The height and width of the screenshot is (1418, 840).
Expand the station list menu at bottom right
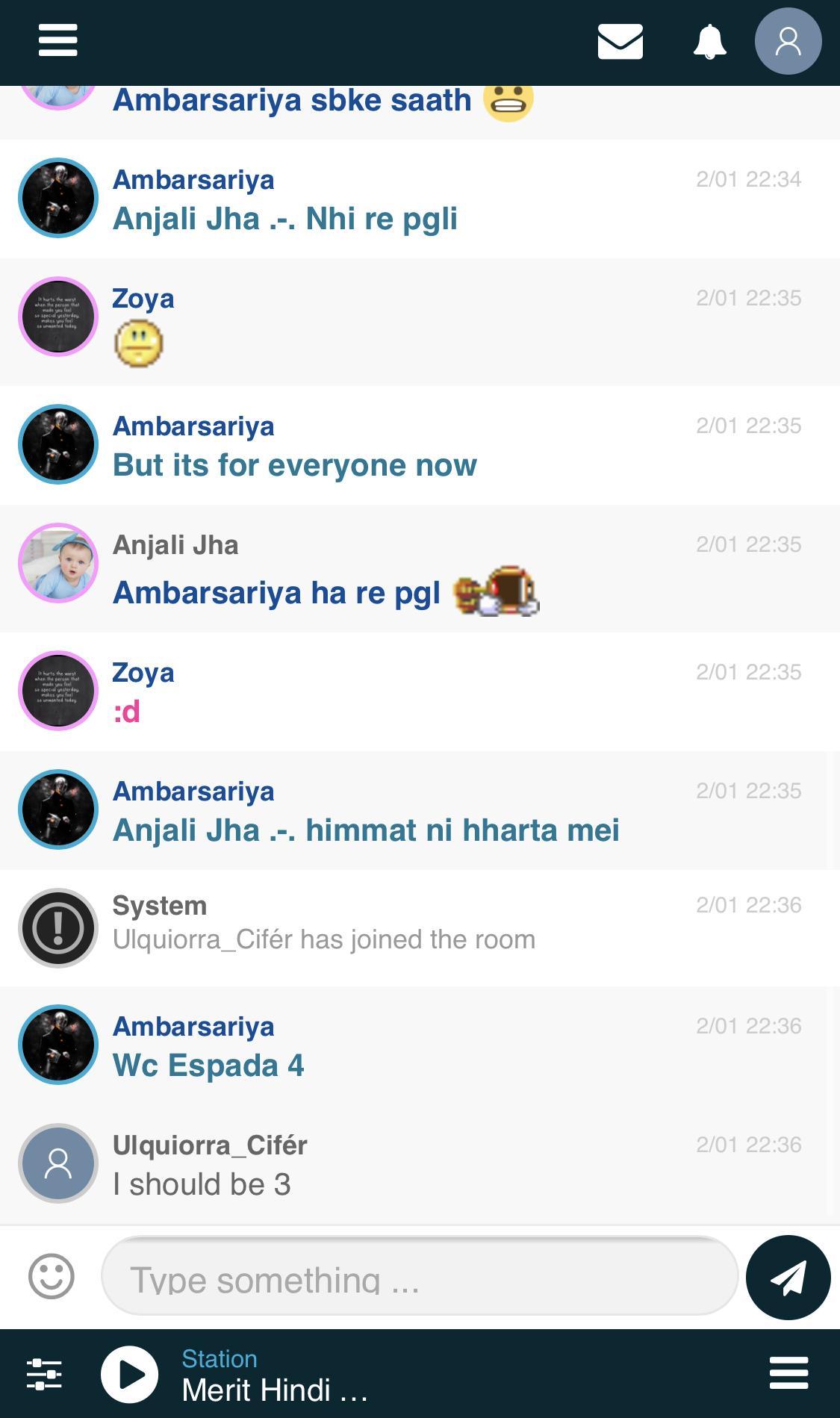click(788, 1373)
